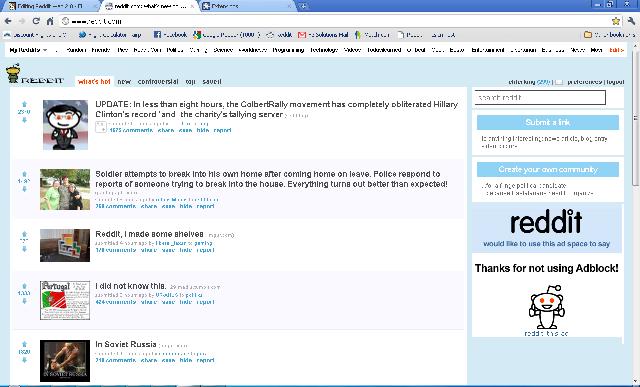The width and height of the screenshot is (640, 387).
Task: Switch to the 'new' tab
Action: (x=124, y=82)
